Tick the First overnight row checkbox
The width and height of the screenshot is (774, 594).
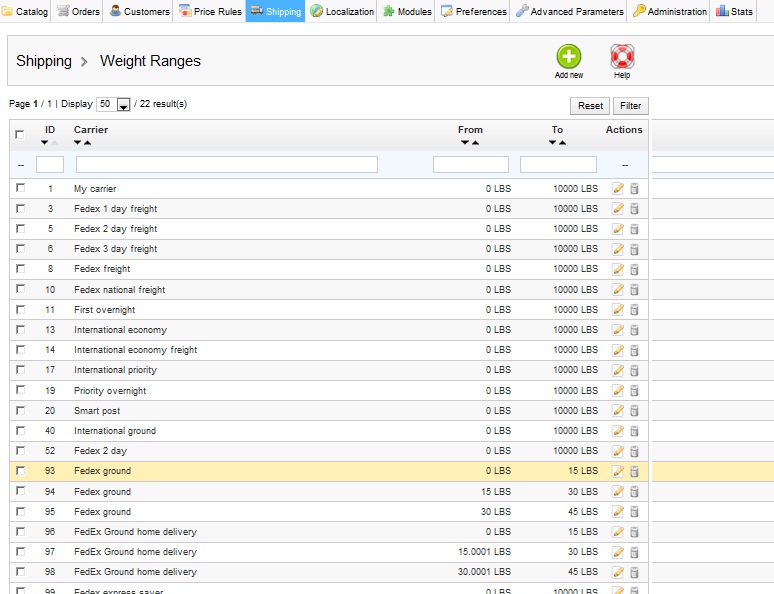click(x=20, y=309)
